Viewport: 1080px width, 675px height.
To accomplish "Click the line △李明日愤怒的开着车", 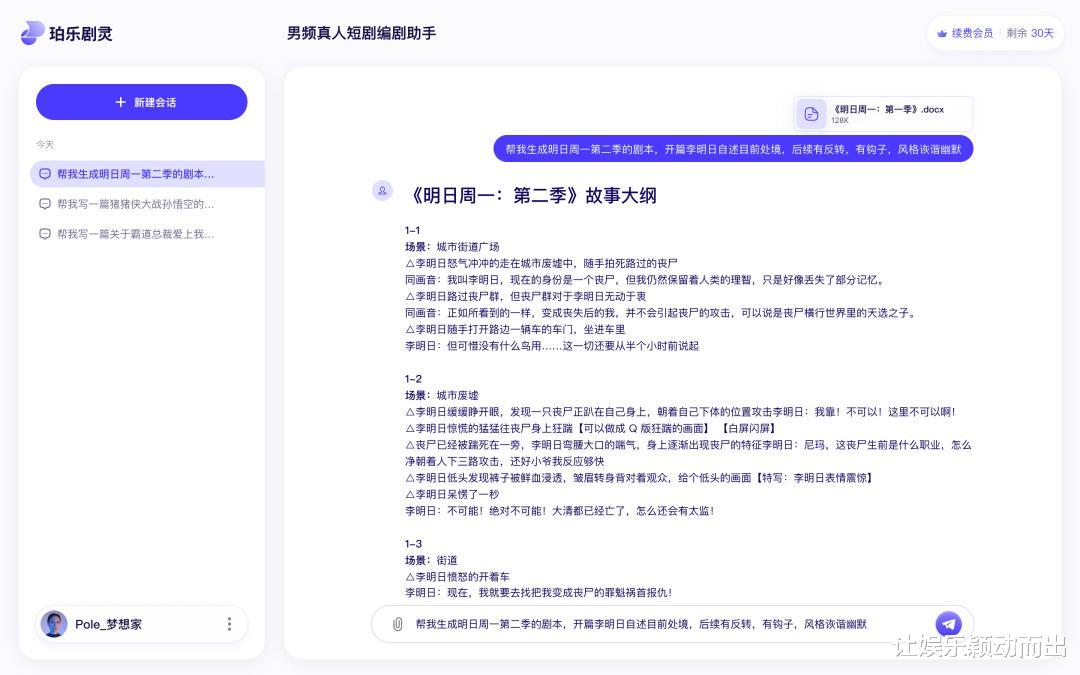I will (457, 577).
